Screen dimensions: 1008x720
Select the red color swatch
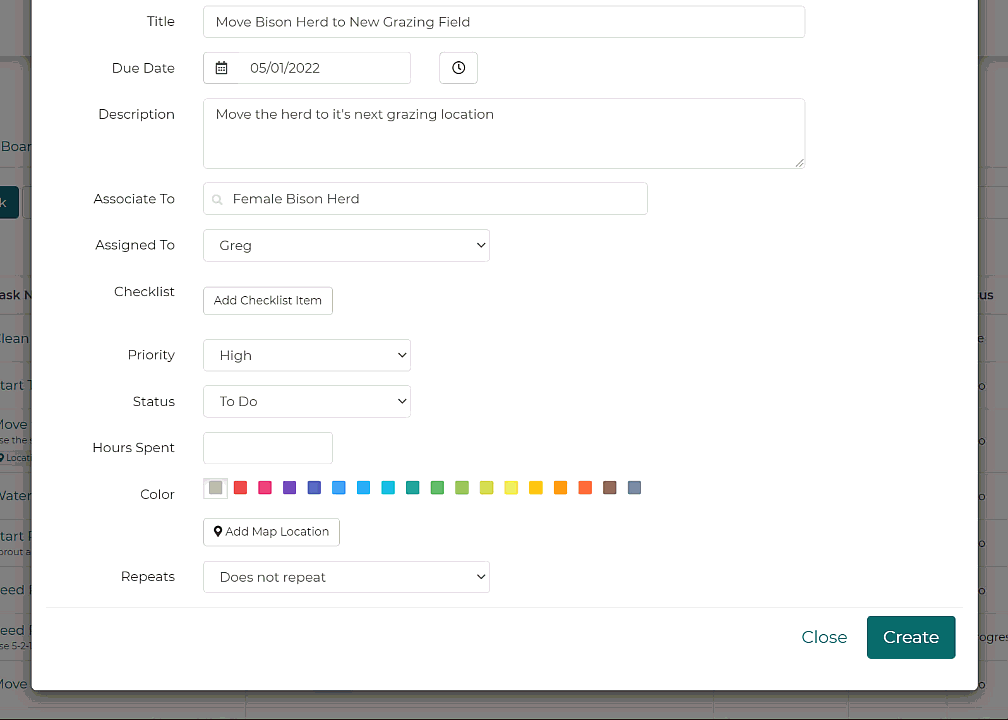click(240, 488)
